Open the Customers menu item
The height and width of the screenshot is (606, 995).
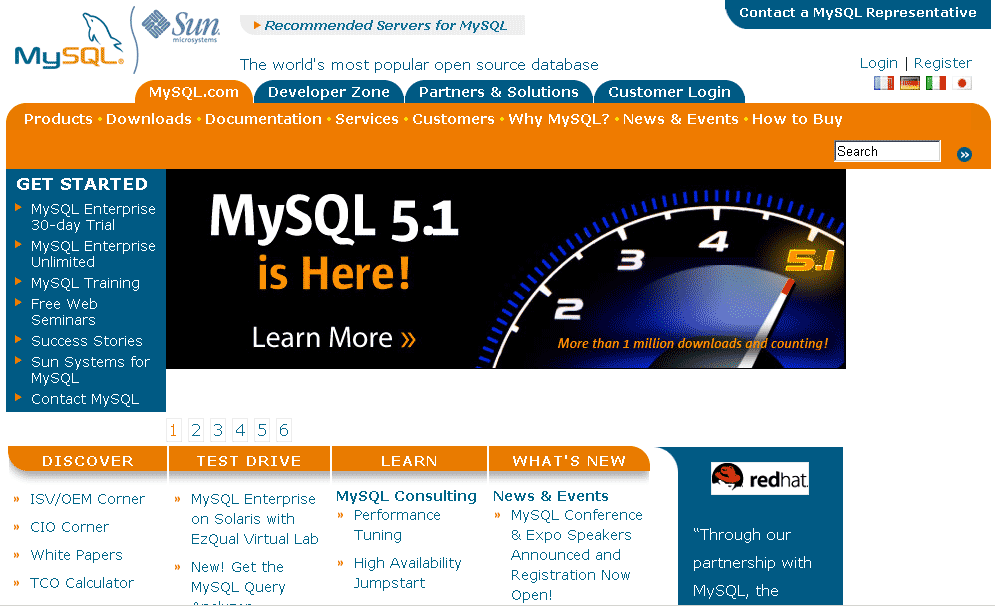point(453,119)
